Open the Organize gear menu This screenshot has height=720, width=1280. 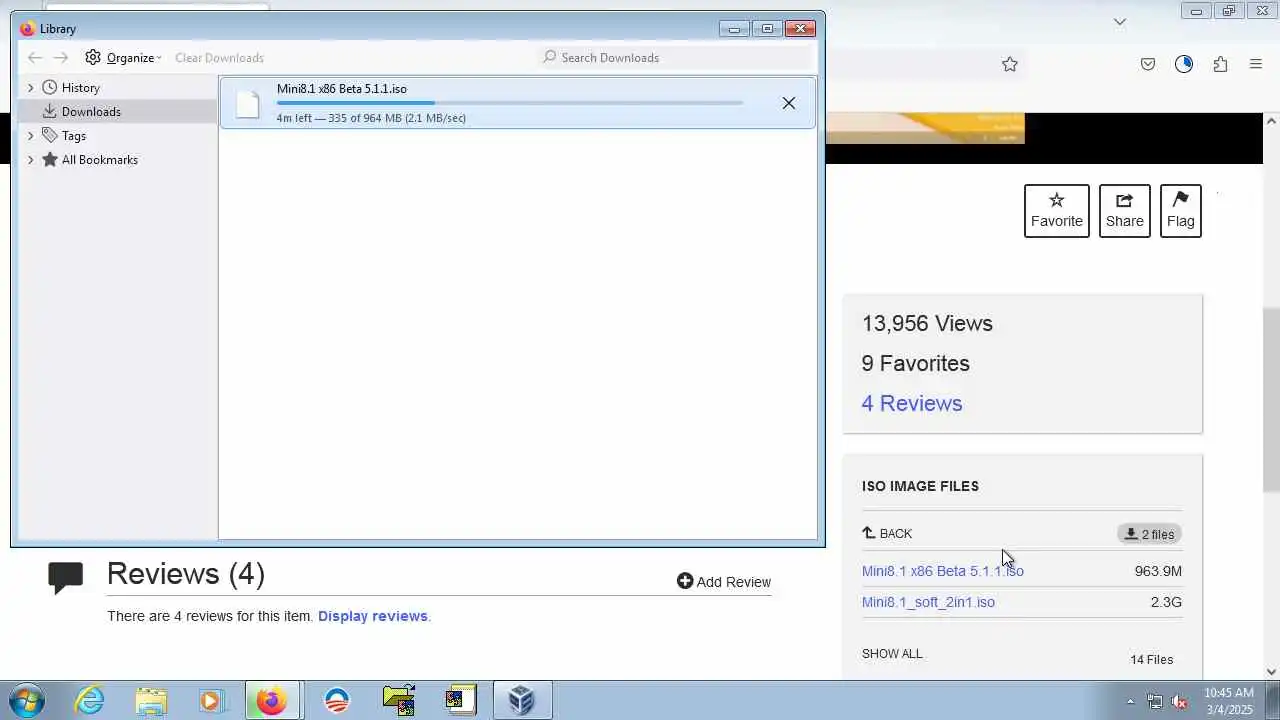click(x=123, y=58)
